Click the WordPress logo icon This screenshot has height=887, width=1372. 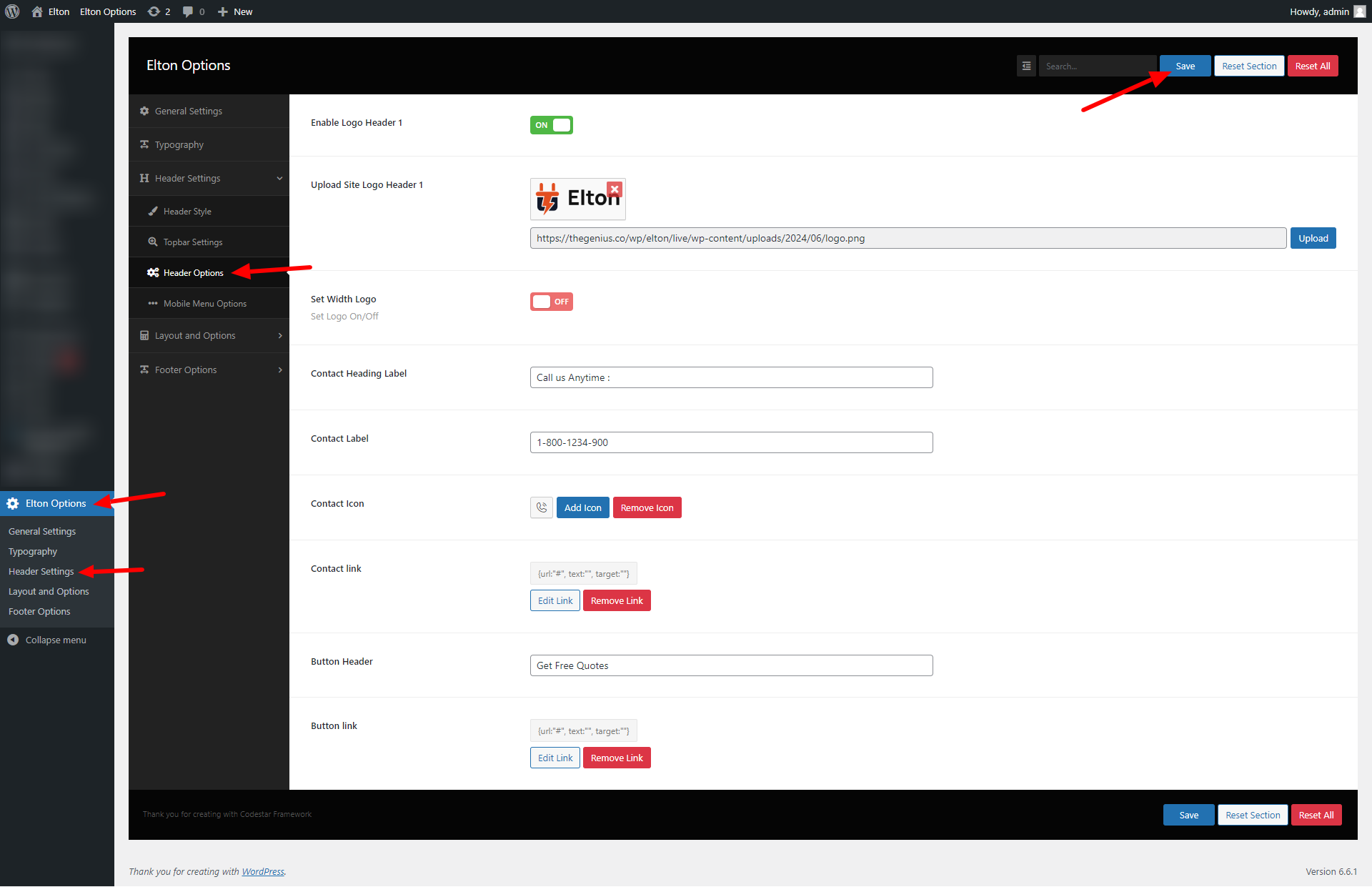12,11
